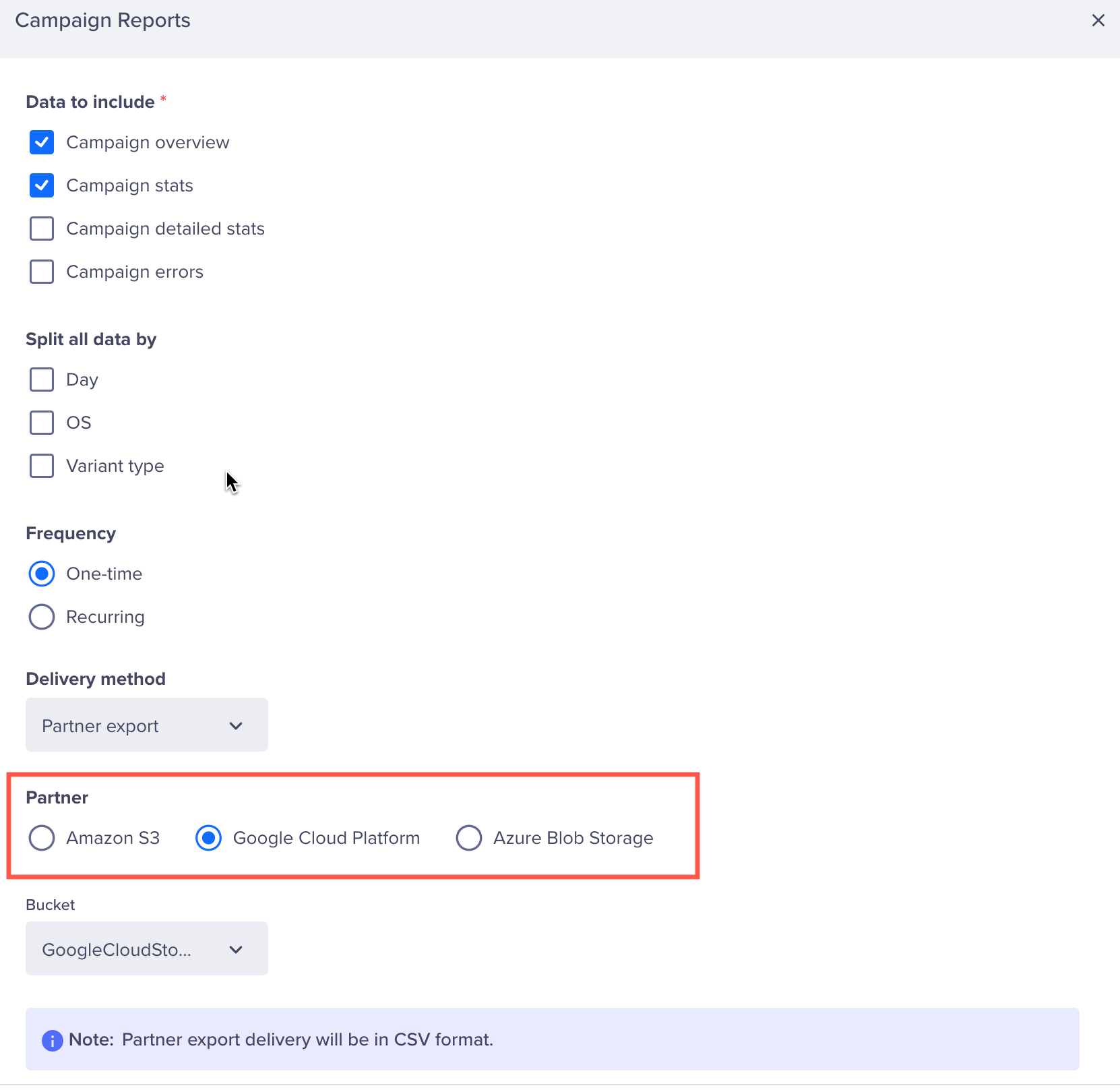
Task: Enable Campaign detailed stats
Action: [41, 229]
